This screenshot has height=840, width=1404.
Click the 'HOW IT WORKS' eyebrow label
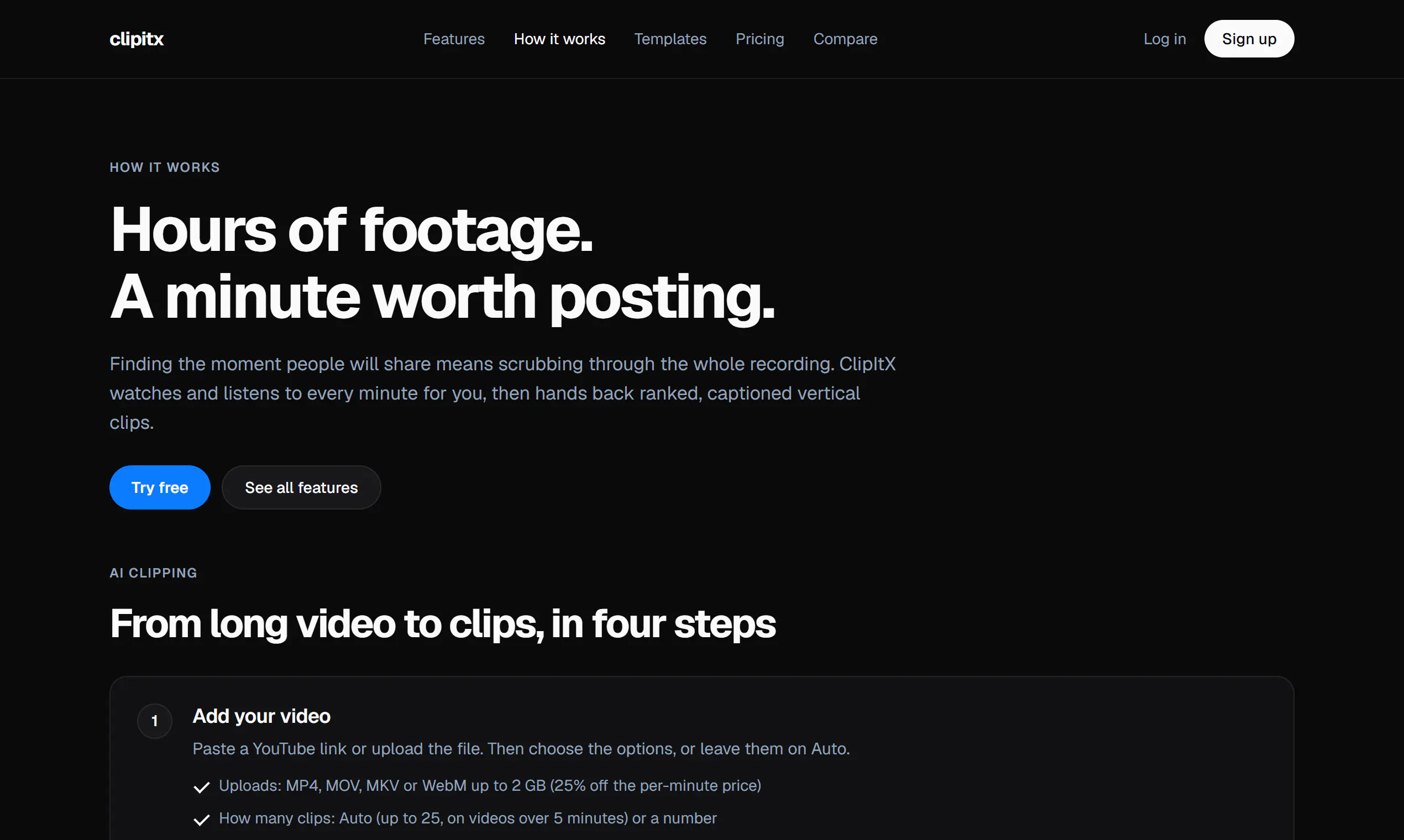[x=164, y=167]
